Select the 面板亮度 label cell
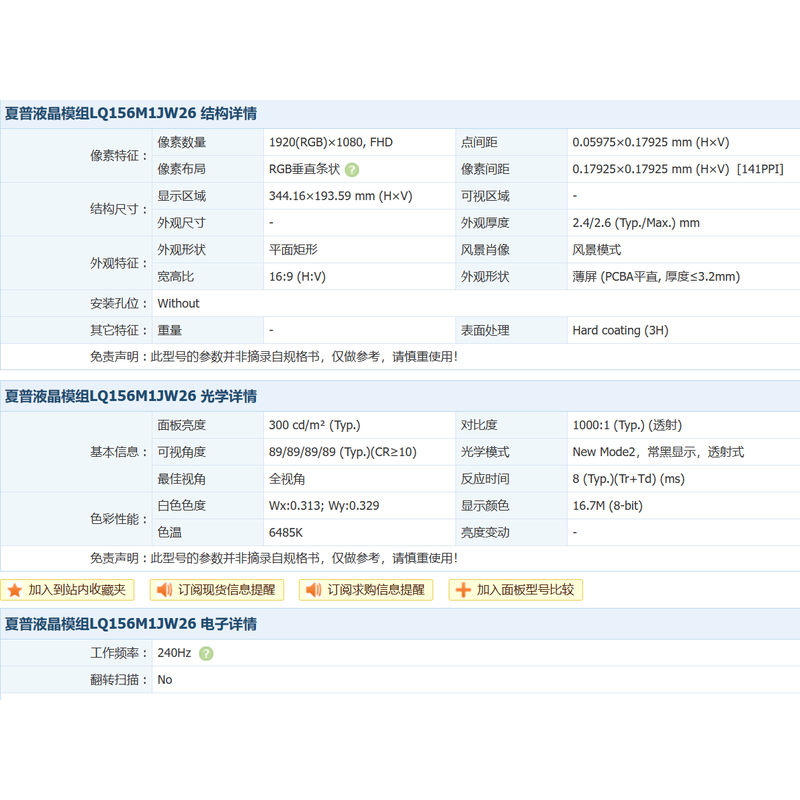 tap(208, 425)
